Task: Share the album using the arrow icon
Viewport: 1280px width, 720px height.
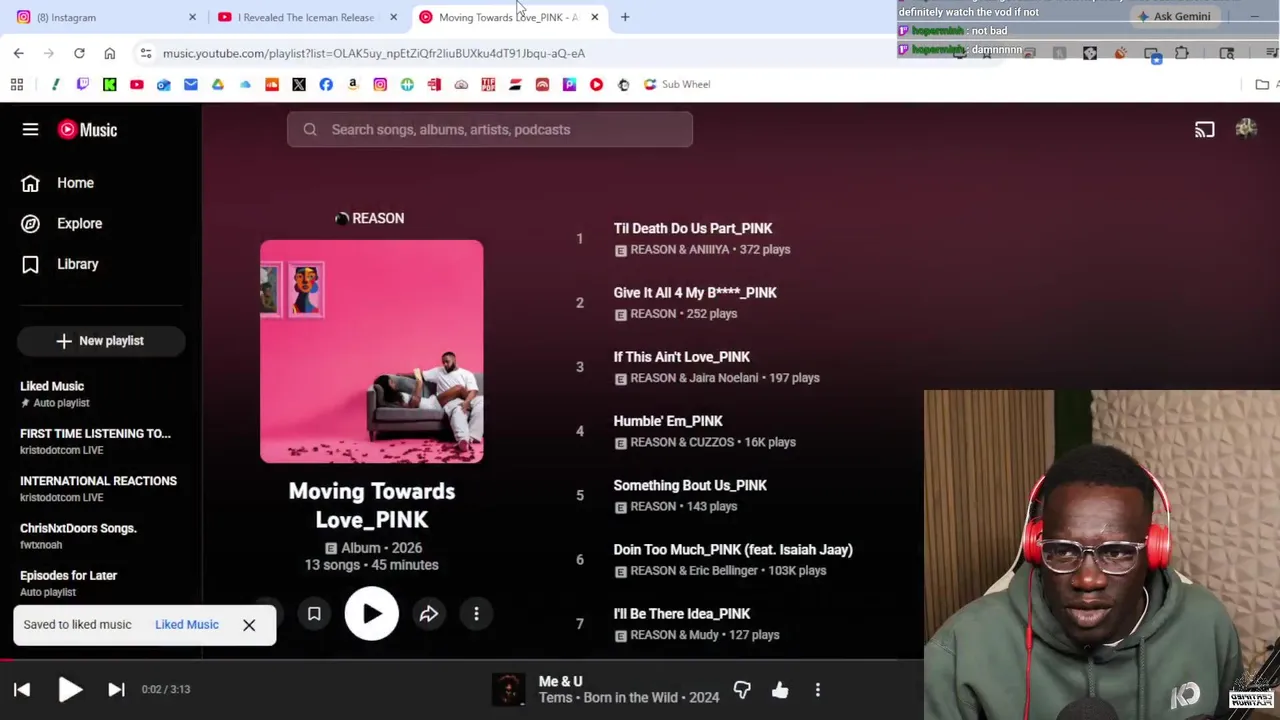Action: click(428, 614)
